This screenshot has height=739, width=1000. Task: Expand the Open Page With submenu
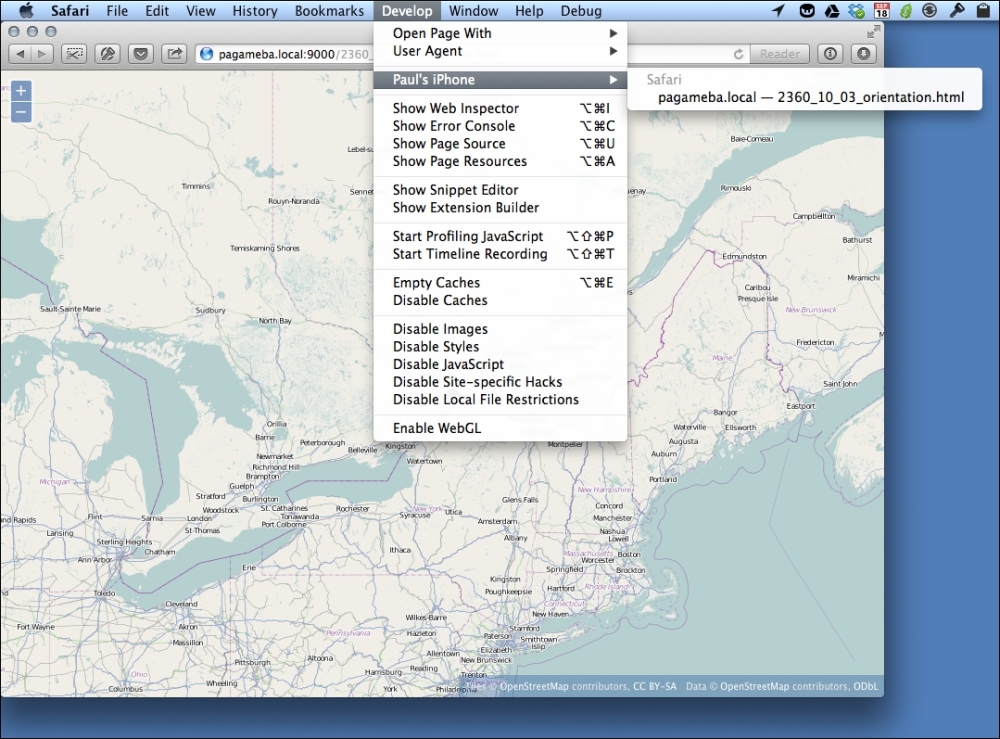pos(441,33)
